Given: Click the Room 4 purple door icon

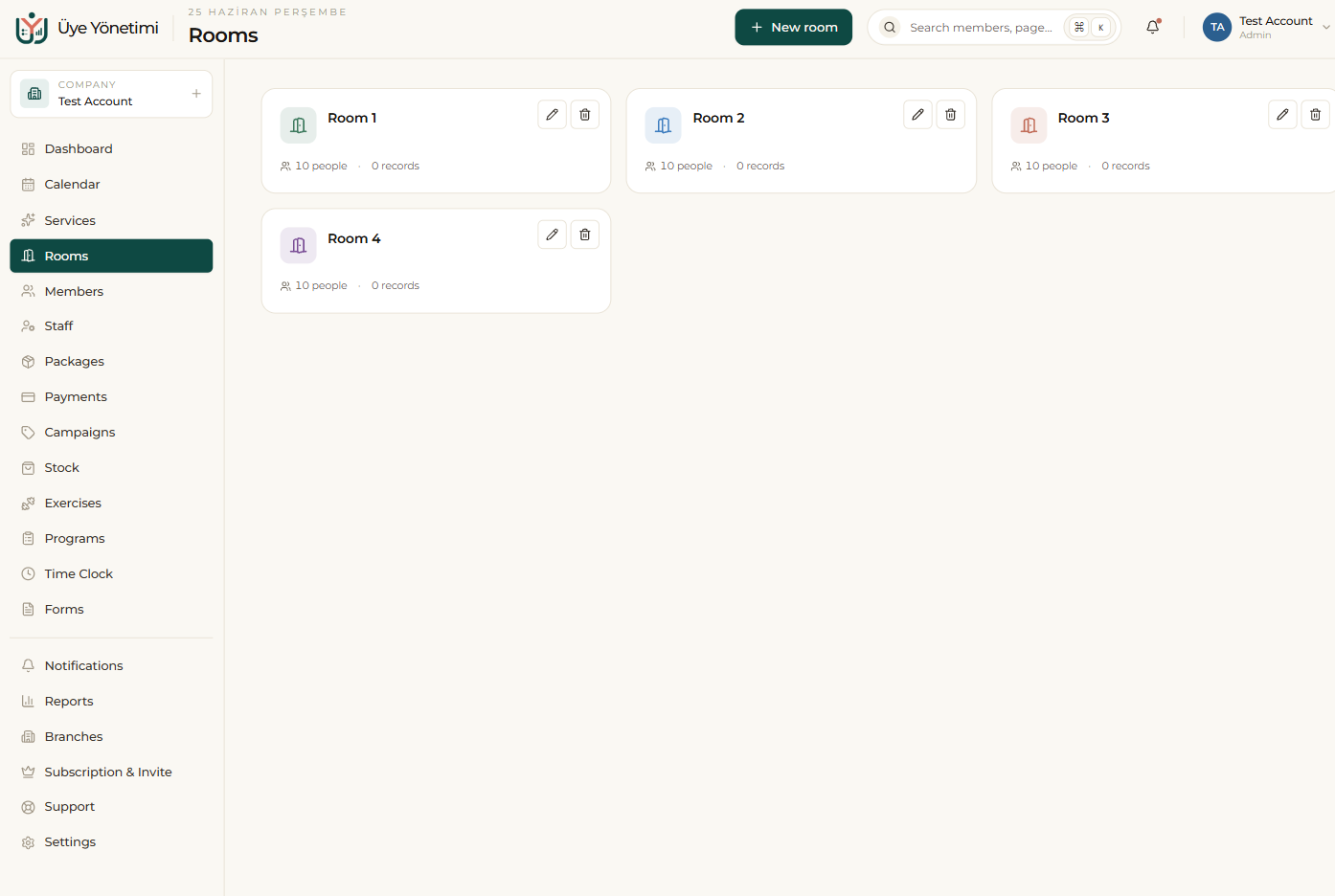Looking at the screenshot, I should (x=299, y=246).
